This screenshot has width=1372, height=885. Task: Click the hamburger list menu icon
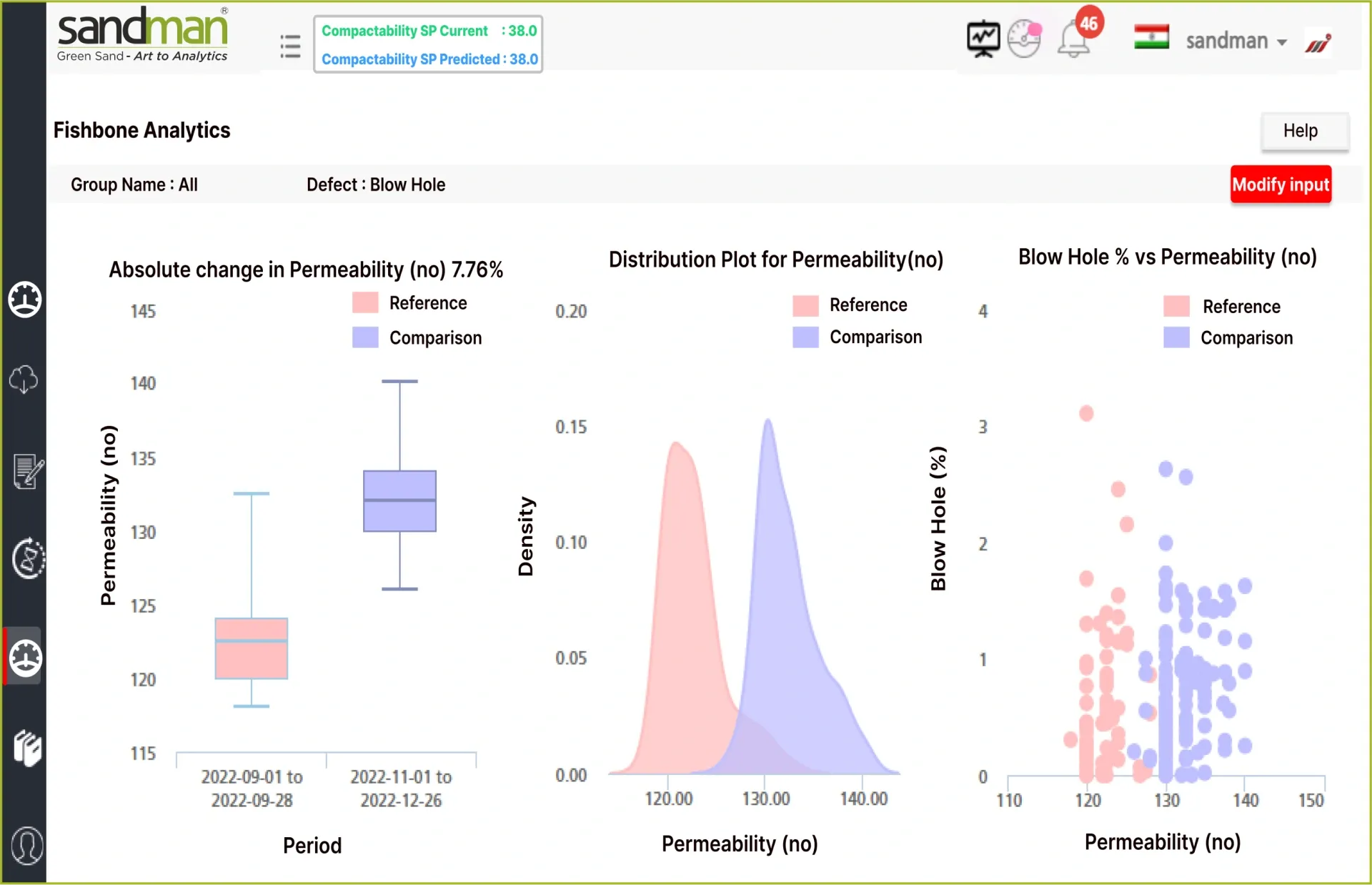point(290,46)
